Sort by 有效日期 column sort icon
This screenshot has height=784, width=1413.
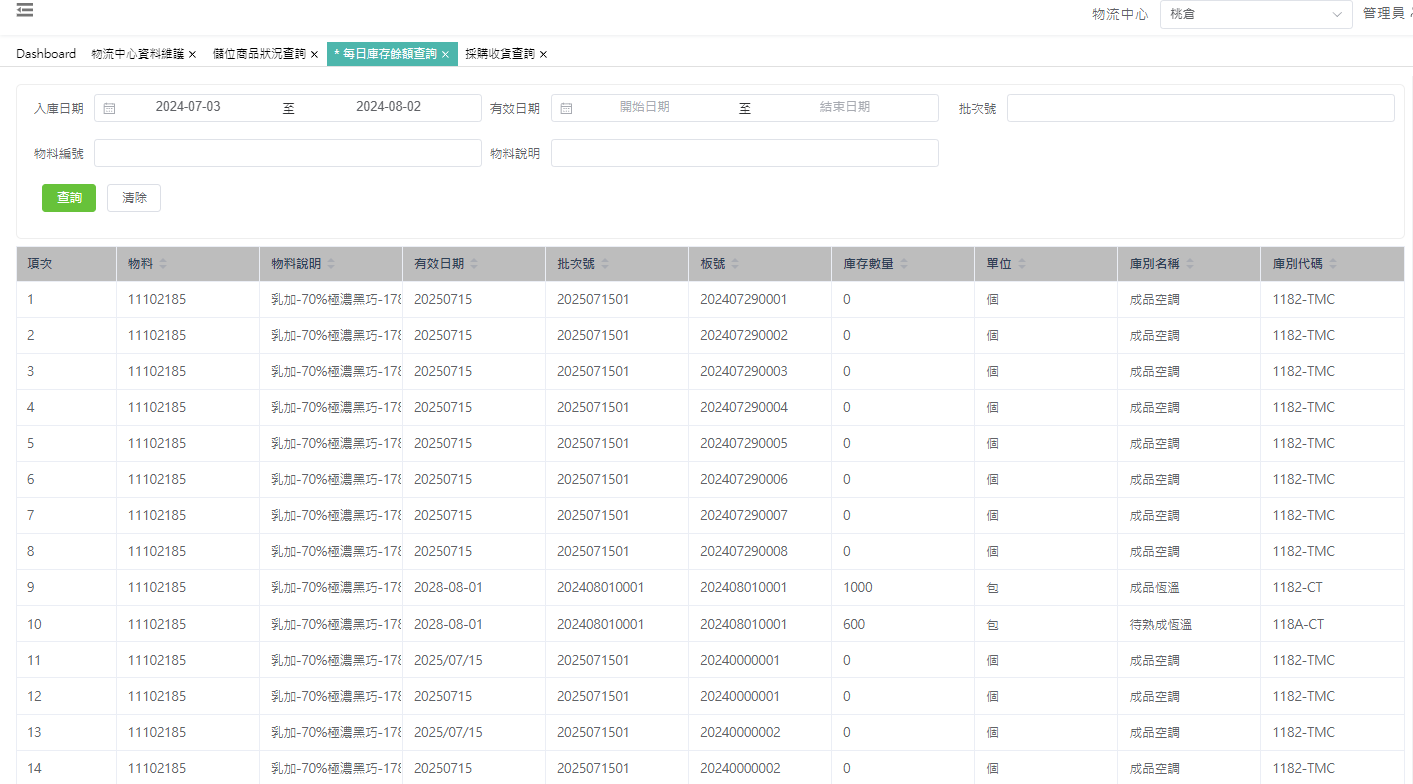point(474,264)
